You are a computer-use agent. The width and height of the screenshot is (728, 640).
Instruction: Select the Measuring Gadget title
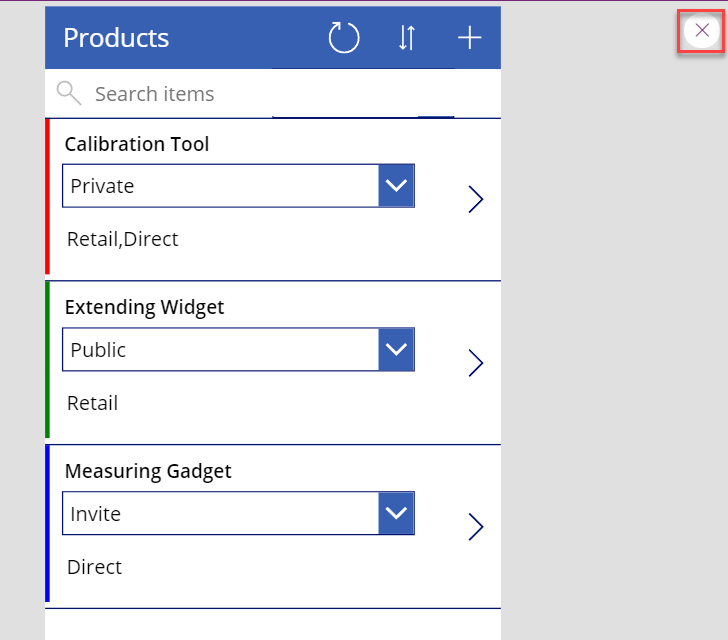(x=148, y=471)
